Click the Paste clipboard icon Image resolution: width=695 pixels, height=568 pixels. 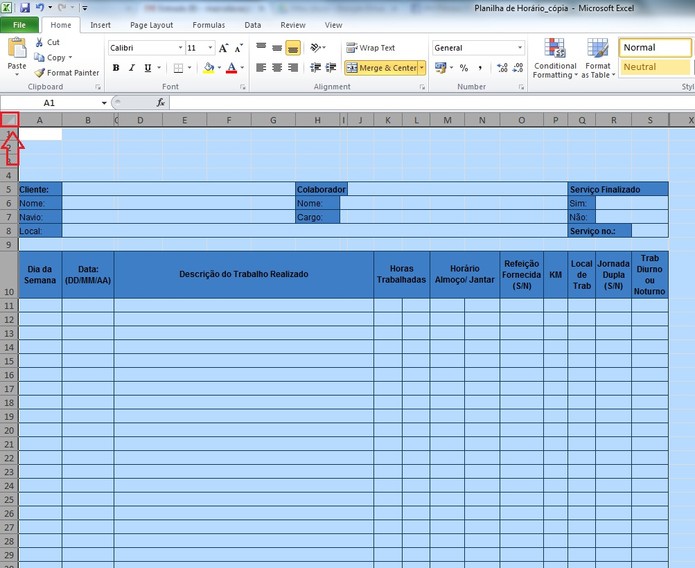click(17, 48)
